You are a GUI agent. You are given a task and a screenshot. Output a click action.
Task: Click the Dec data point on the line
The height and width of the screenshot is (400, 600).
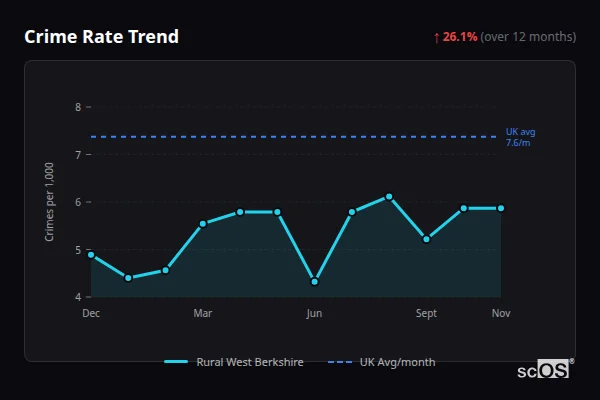pyautogui.click(x=91, y=255)
